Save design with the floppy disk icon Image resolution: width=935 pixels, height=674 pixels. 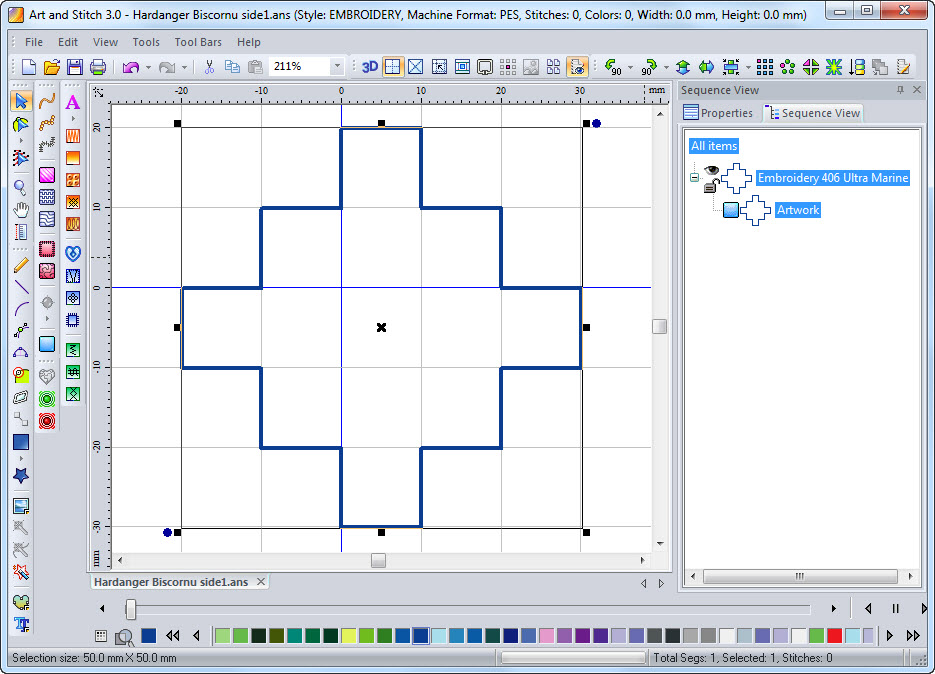click(75, 67)
